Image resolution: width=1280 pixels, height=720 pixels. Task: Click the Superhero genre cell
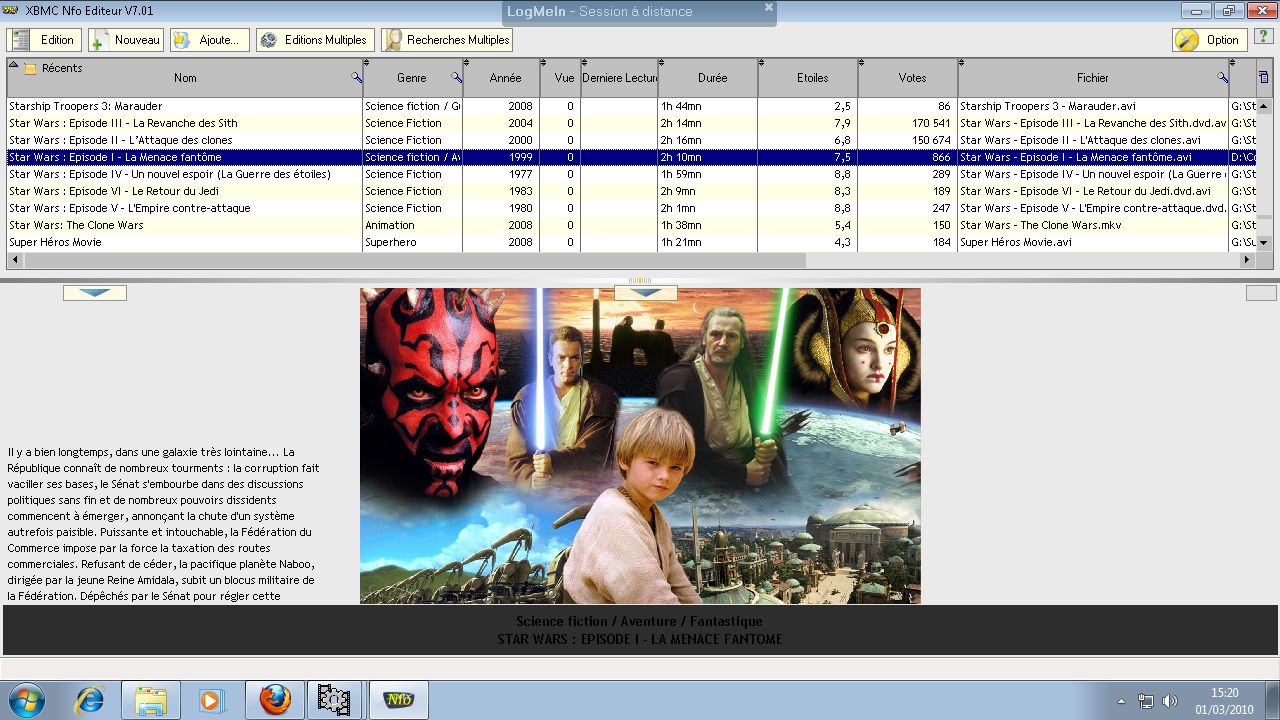click(412, 242)
